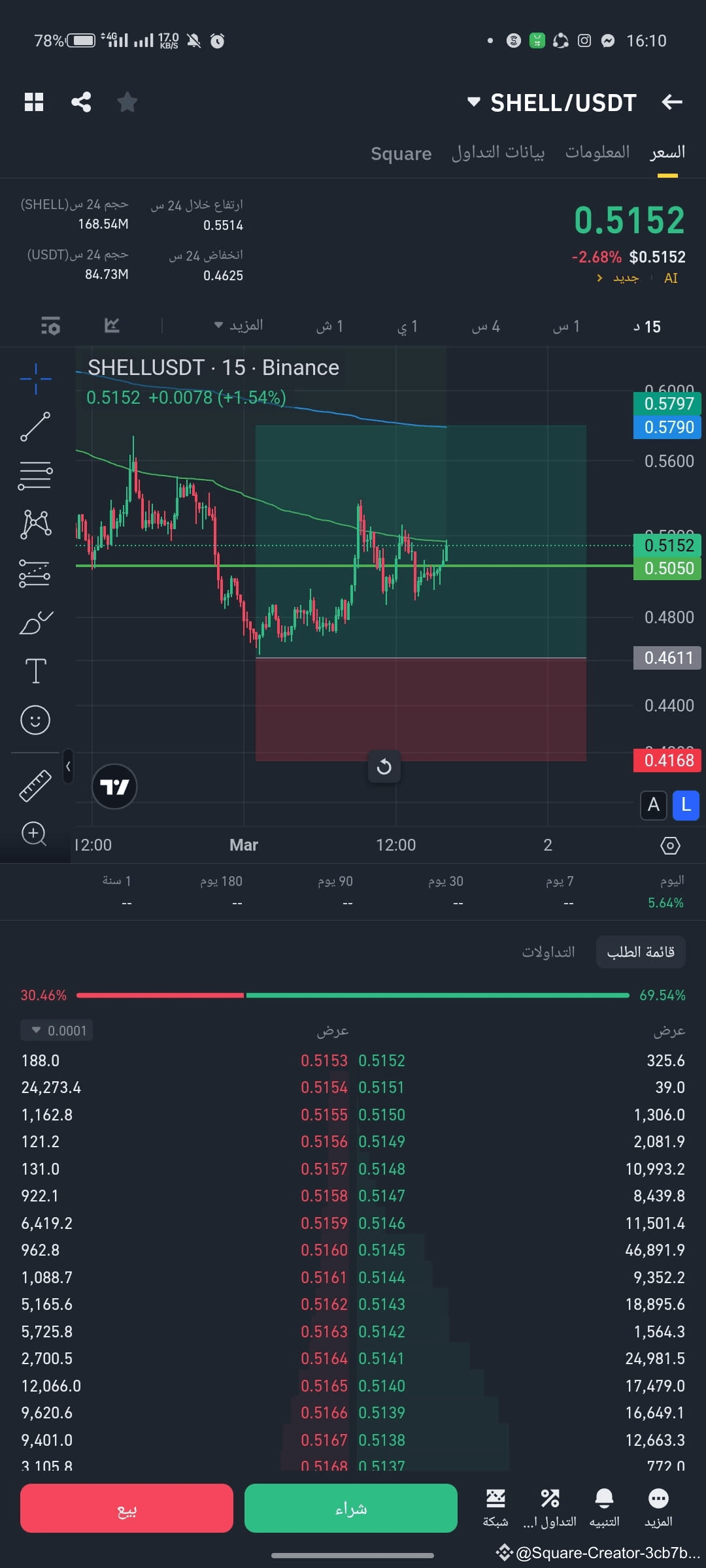Select the text annotation tool
This screenshot has height=1568, width=706.
coord(35,671)
